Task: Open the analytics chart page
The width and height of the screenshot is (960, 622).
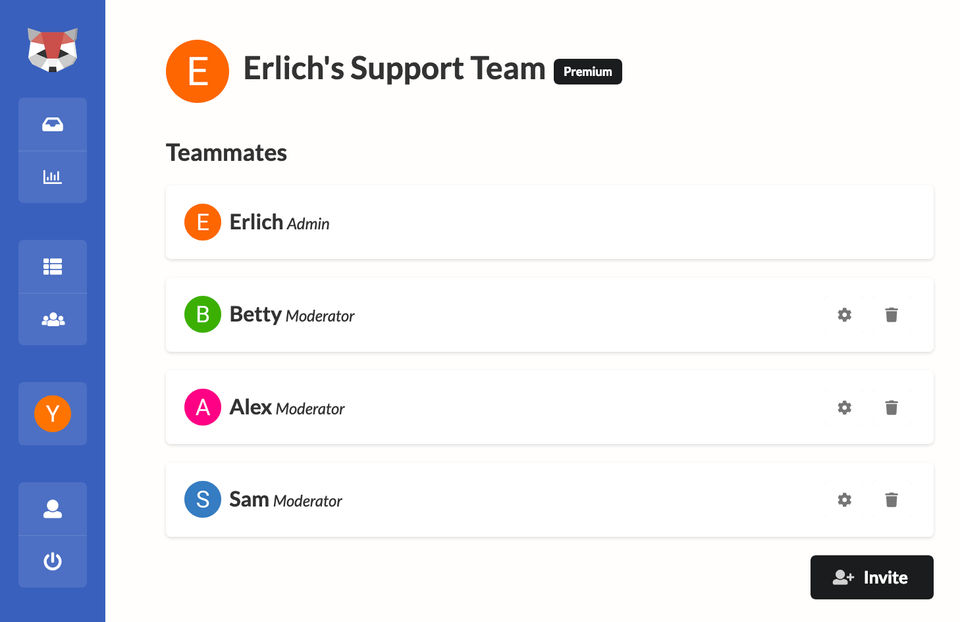Action: 53,177
